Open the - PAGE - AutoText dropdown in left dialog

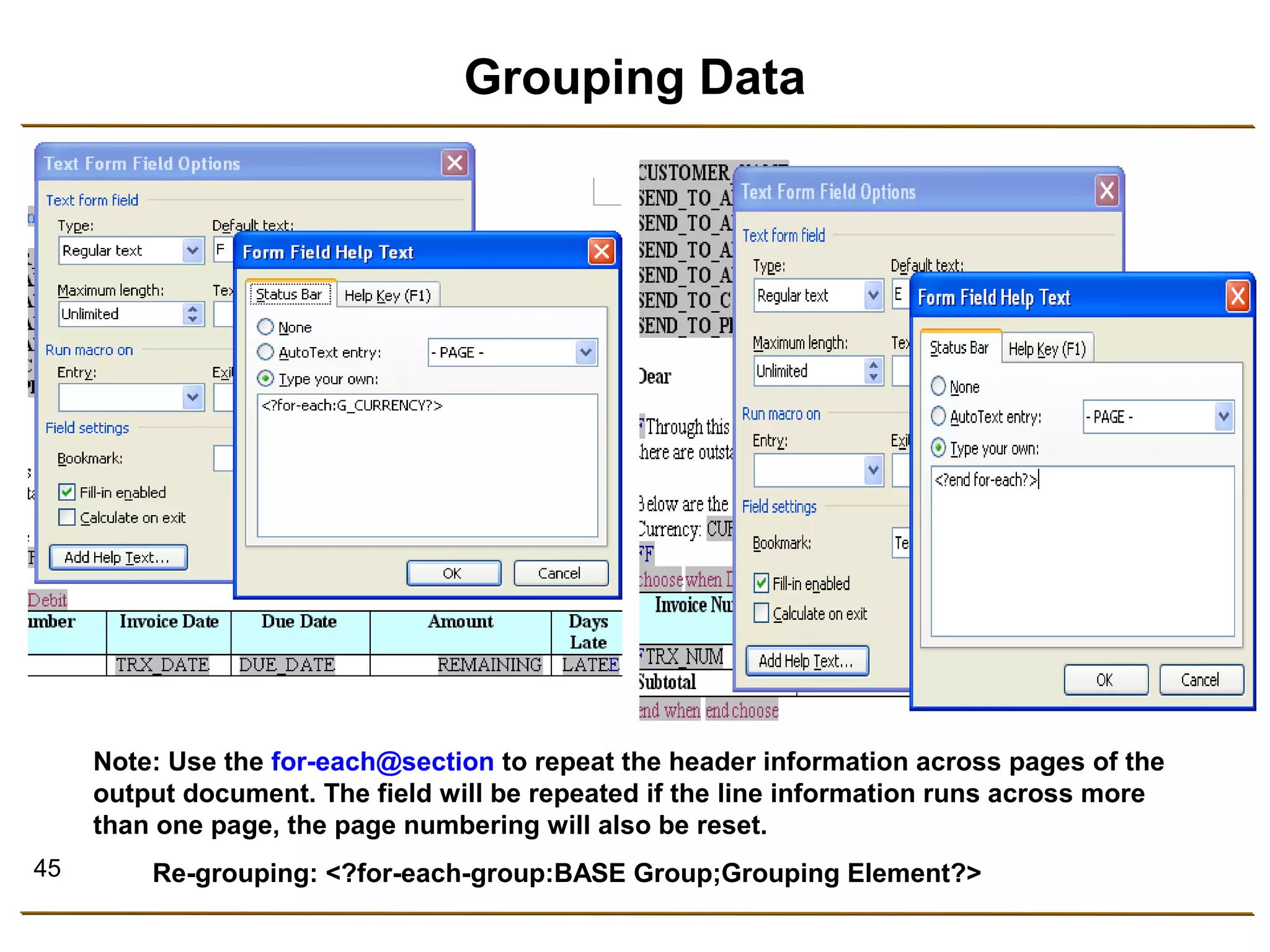(x=586, y=352)
